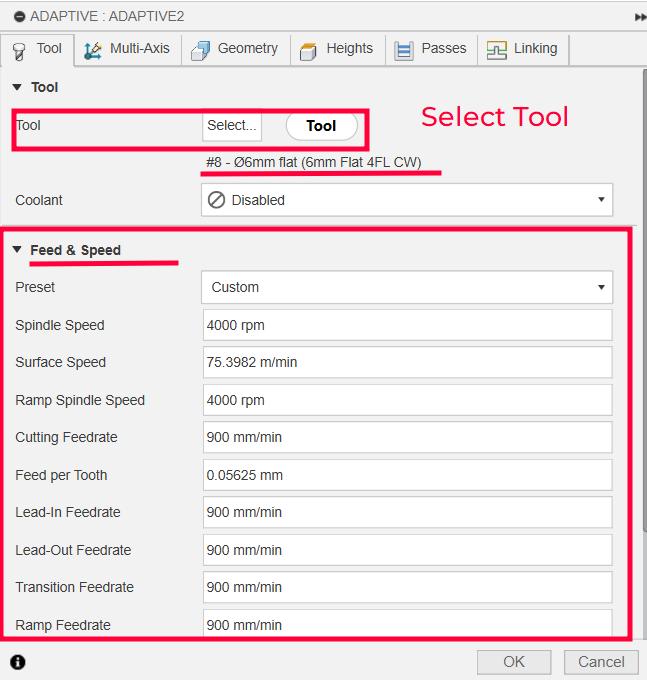
Task: Edit the Ramp Spindle Speed field
Action: point(407,400)
